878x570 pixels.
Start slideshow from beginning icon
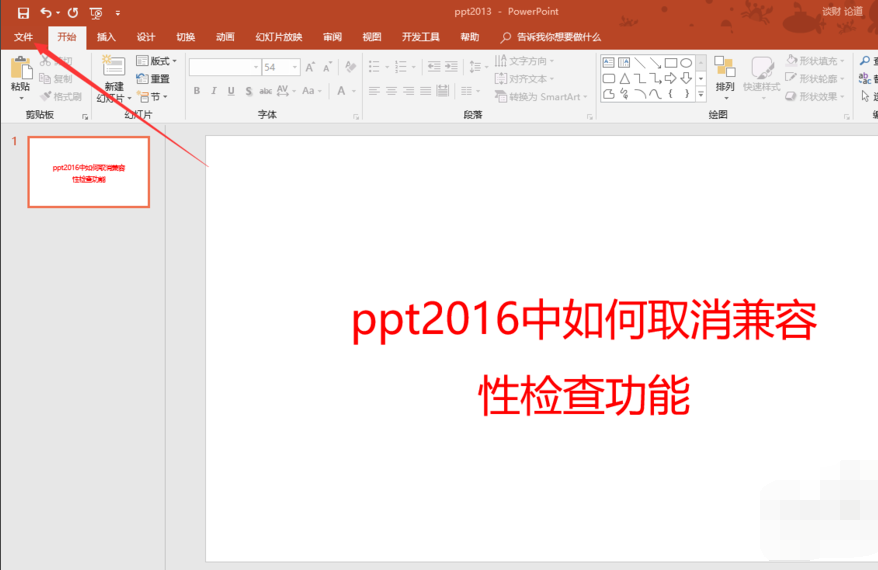[96, 12]
